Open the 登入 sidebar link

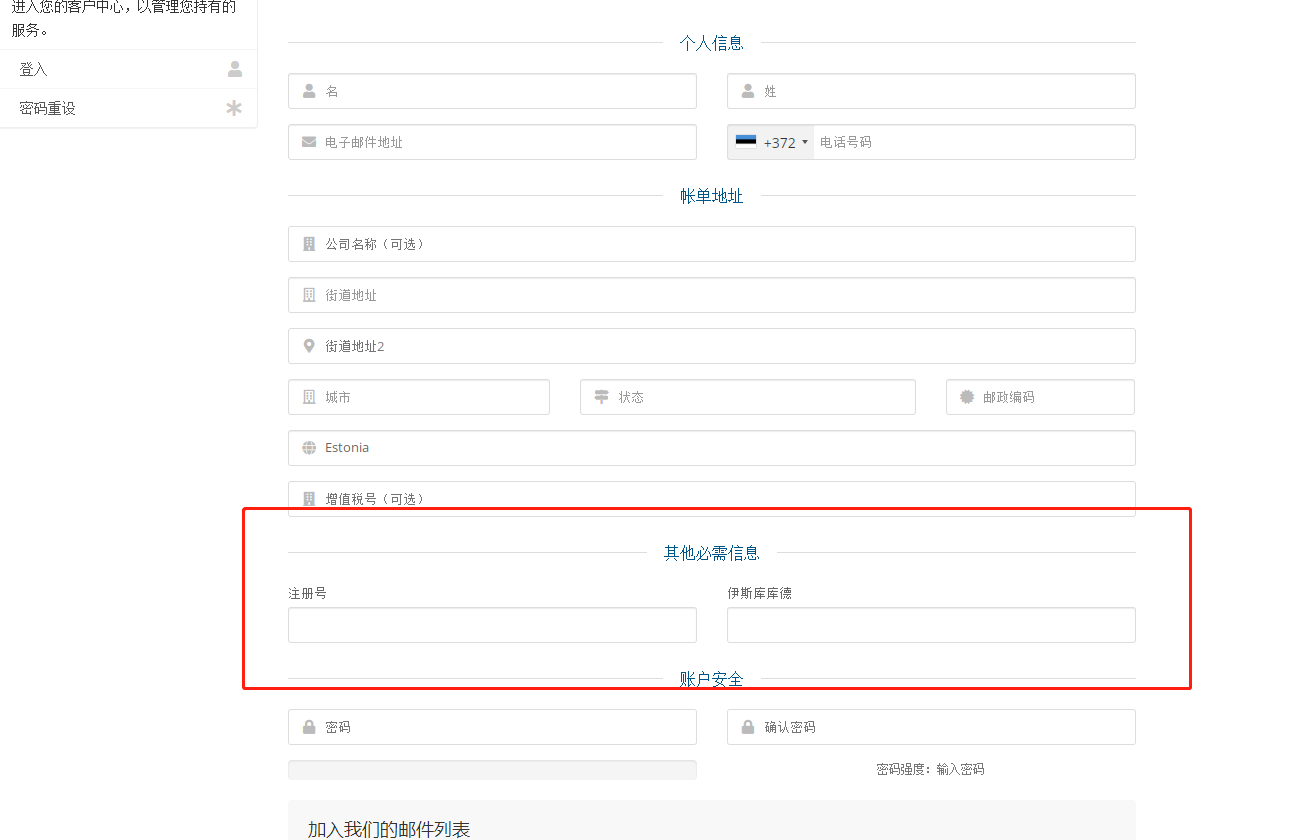coord(128,69)
